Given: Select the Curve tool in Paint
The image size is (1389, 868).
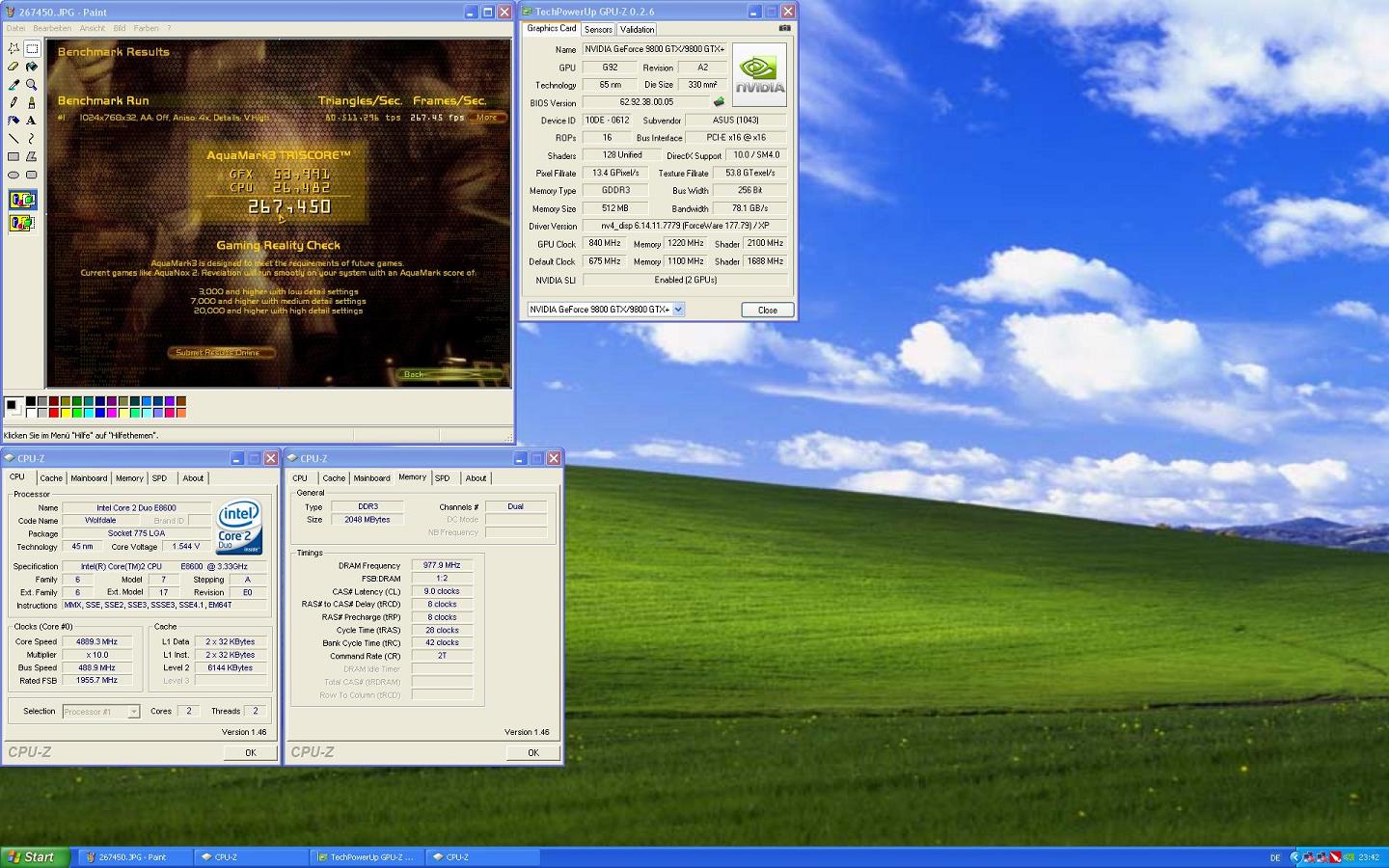Looking at the screenshot, I should pyautogui.click(x=32, y=138).
